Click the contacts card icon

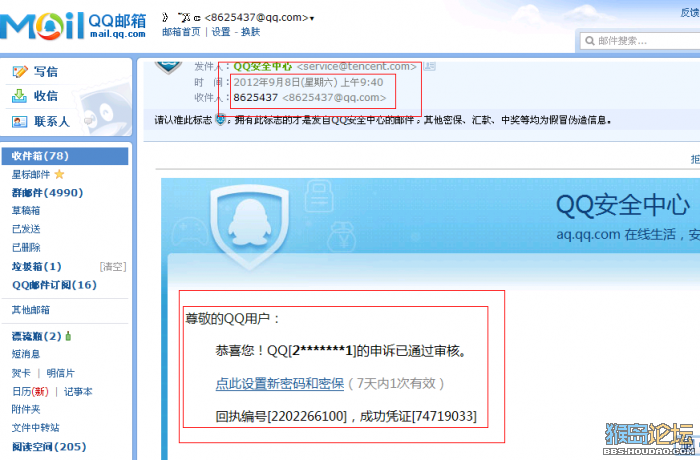(x=20, y=121)
